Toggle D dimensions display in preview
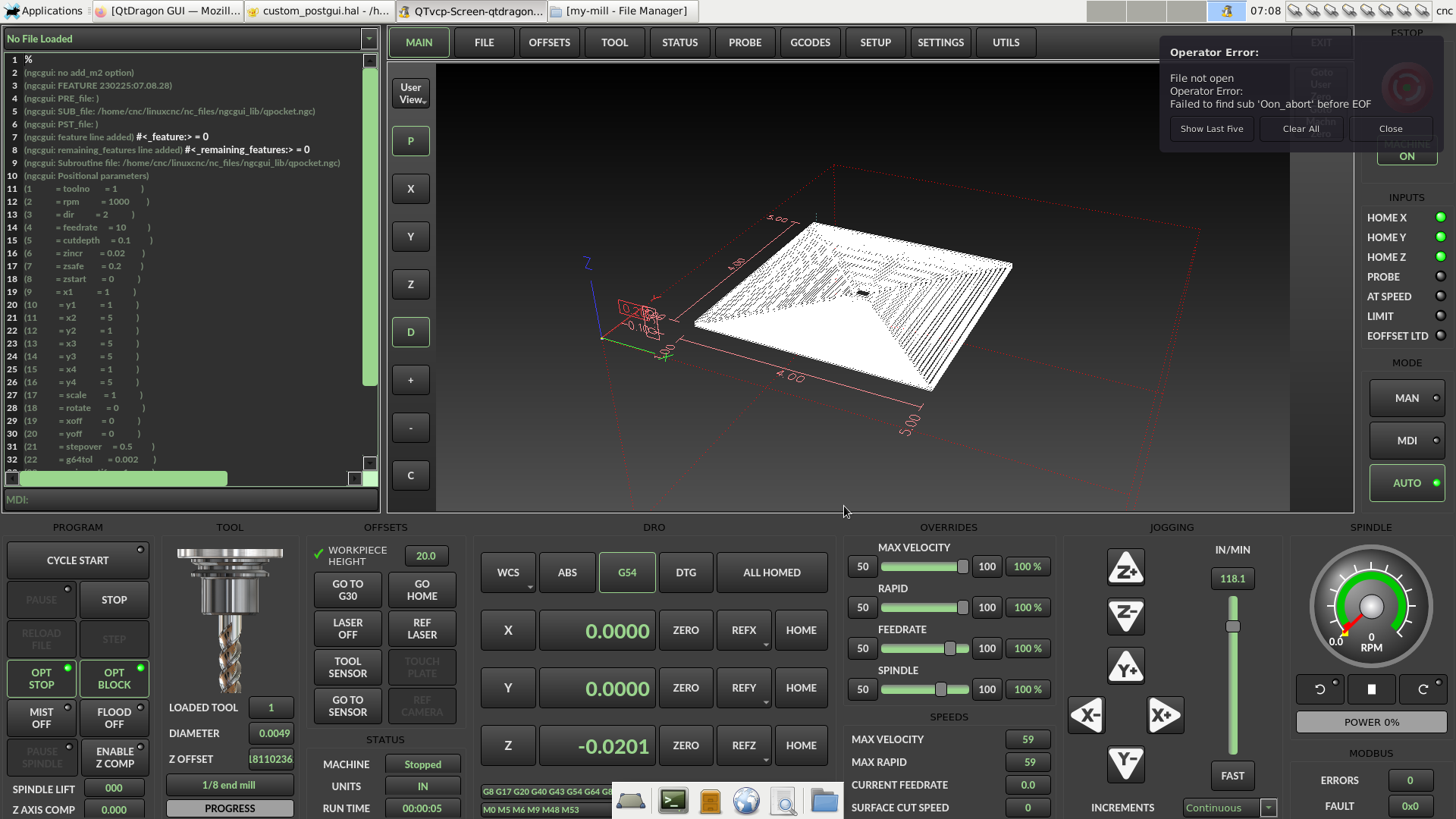This screenshot has width=1456, height=819. 411,332
